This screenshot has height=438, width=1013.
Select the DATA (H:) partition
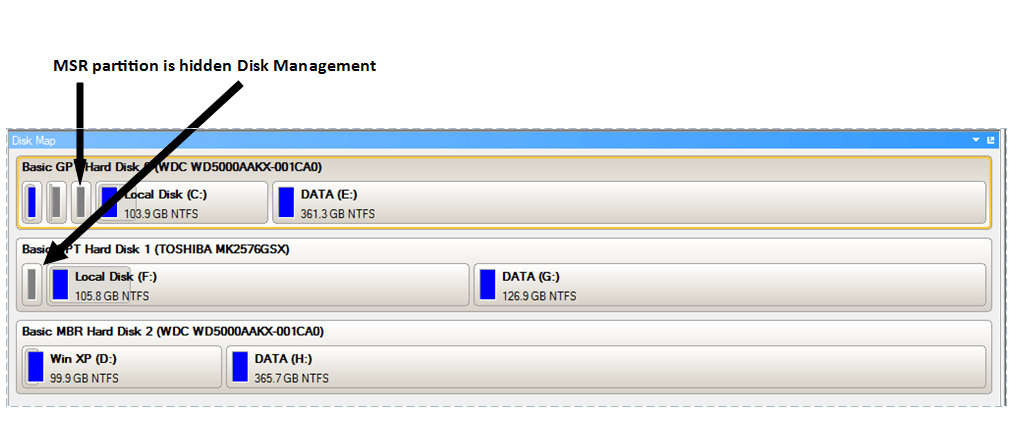(x=606, y=366)
